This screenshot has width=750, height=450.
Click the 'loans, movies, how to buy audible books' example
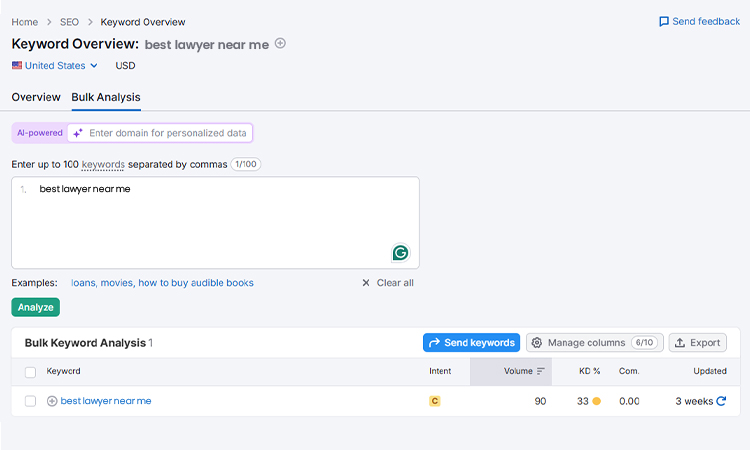[x=162, y=283]
